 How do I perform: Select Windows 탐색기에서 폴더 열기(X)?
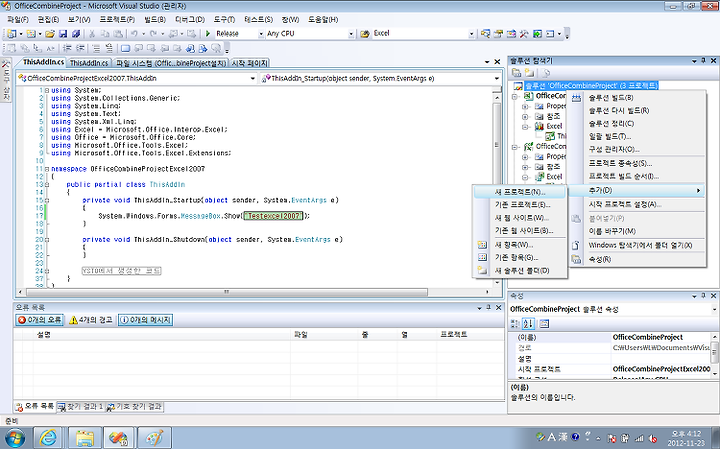[636, 246]
